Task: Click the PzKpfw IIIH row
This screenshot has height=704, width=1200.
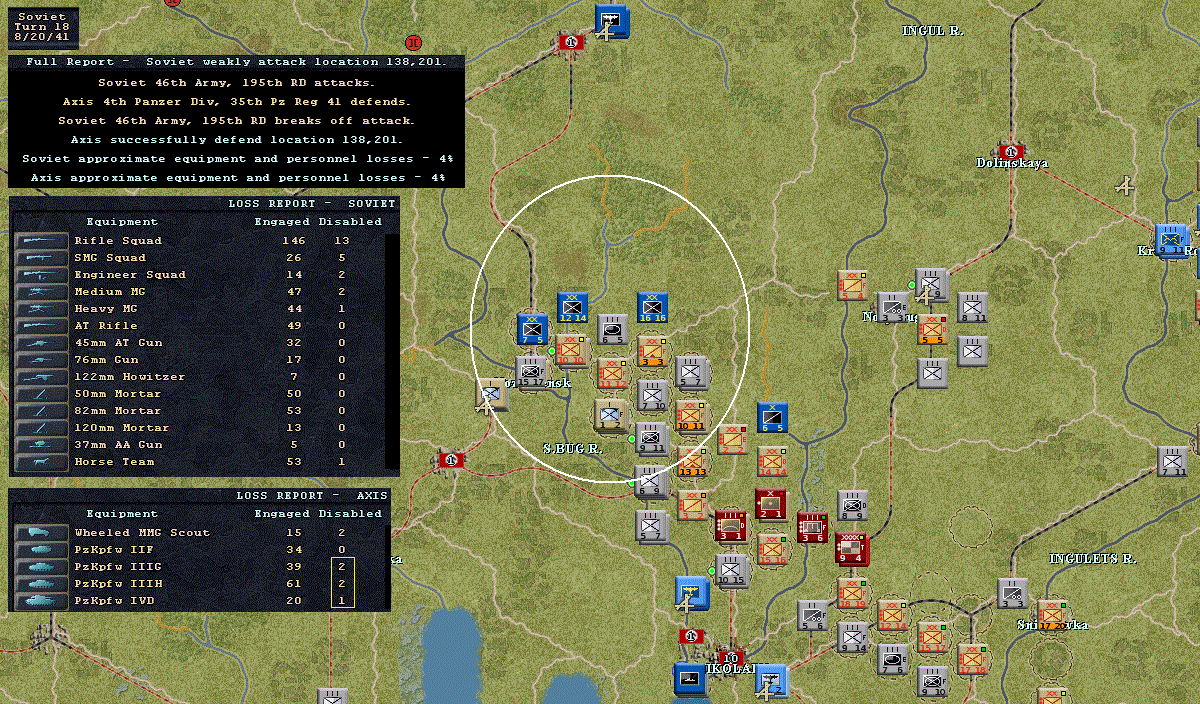Action: [199, 583]
